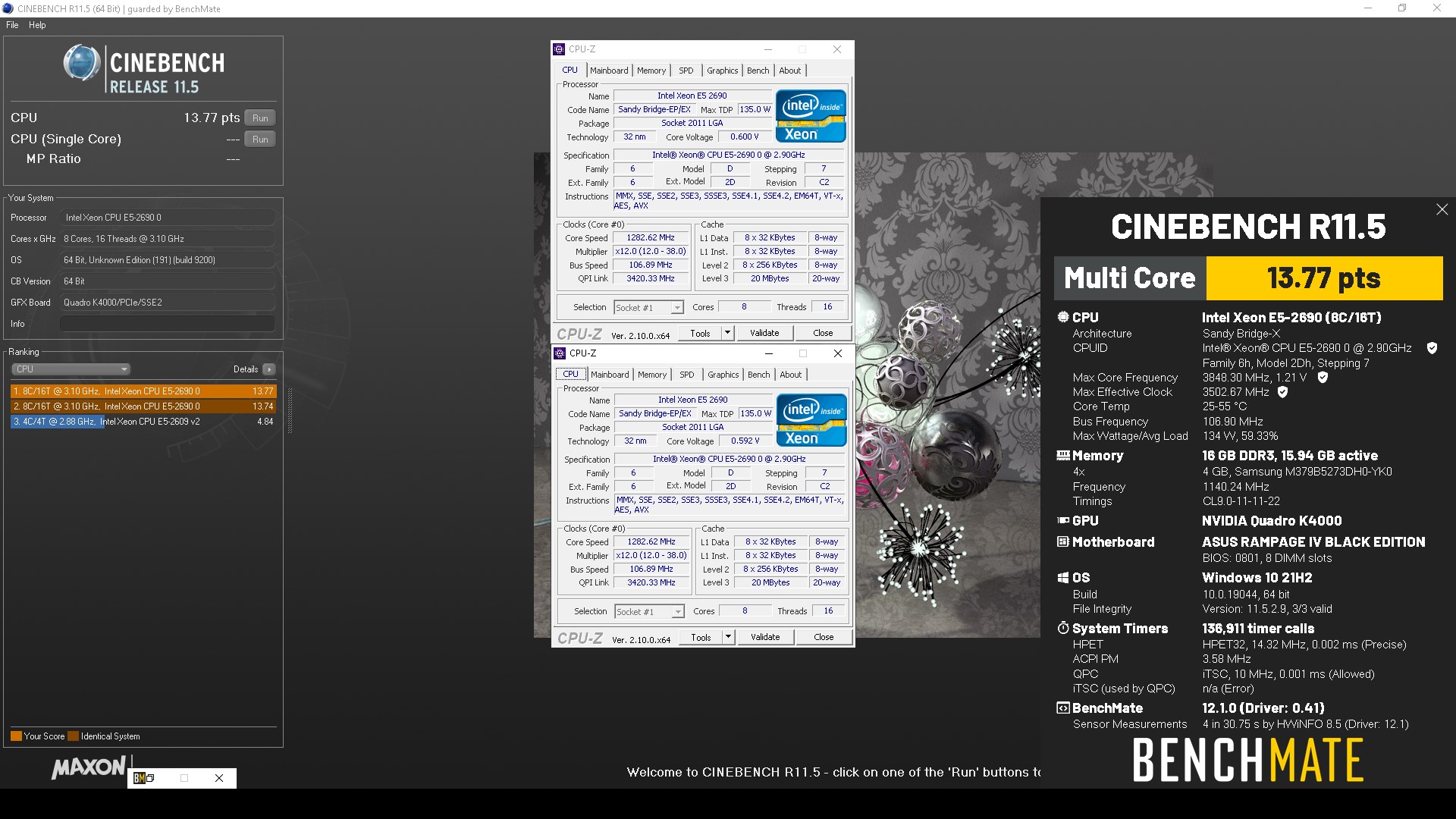Screen dimensions: 1456x819
Task: Switch to About tab in lower CPU-Z
Action: (x=791, y=375)
